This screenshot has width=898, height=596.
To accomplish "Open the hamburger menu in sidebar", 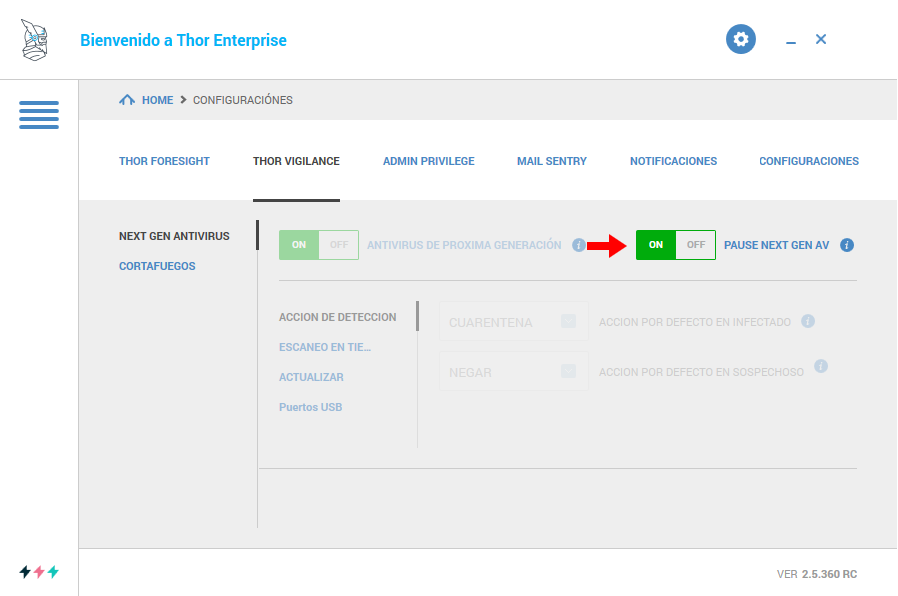I will tap(39, 114).
